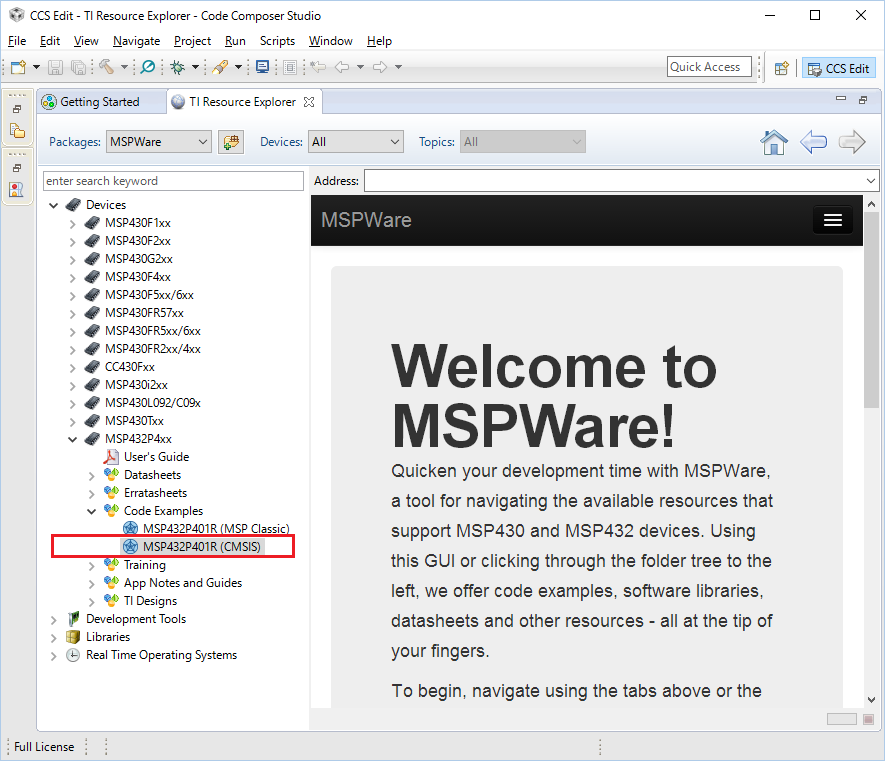The height and width of the screenshot is (761, 885).
Task: Click the Save disk icon
Action: [x=55, y=67]
